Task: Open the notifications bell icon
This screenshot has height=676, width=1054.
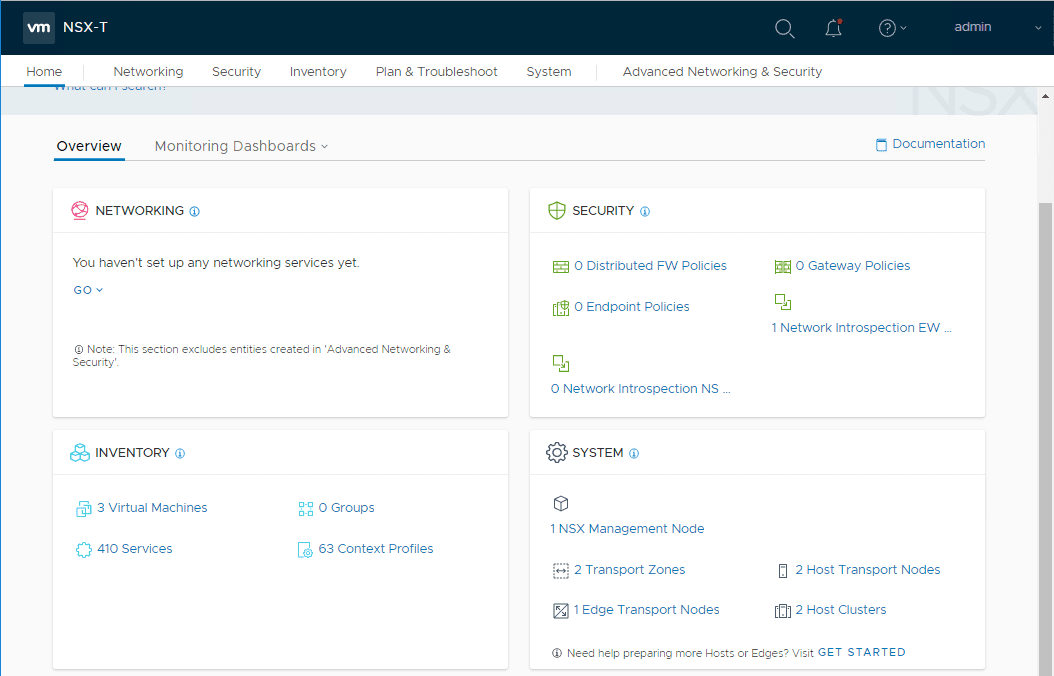Action: click(x=833, y=28)
